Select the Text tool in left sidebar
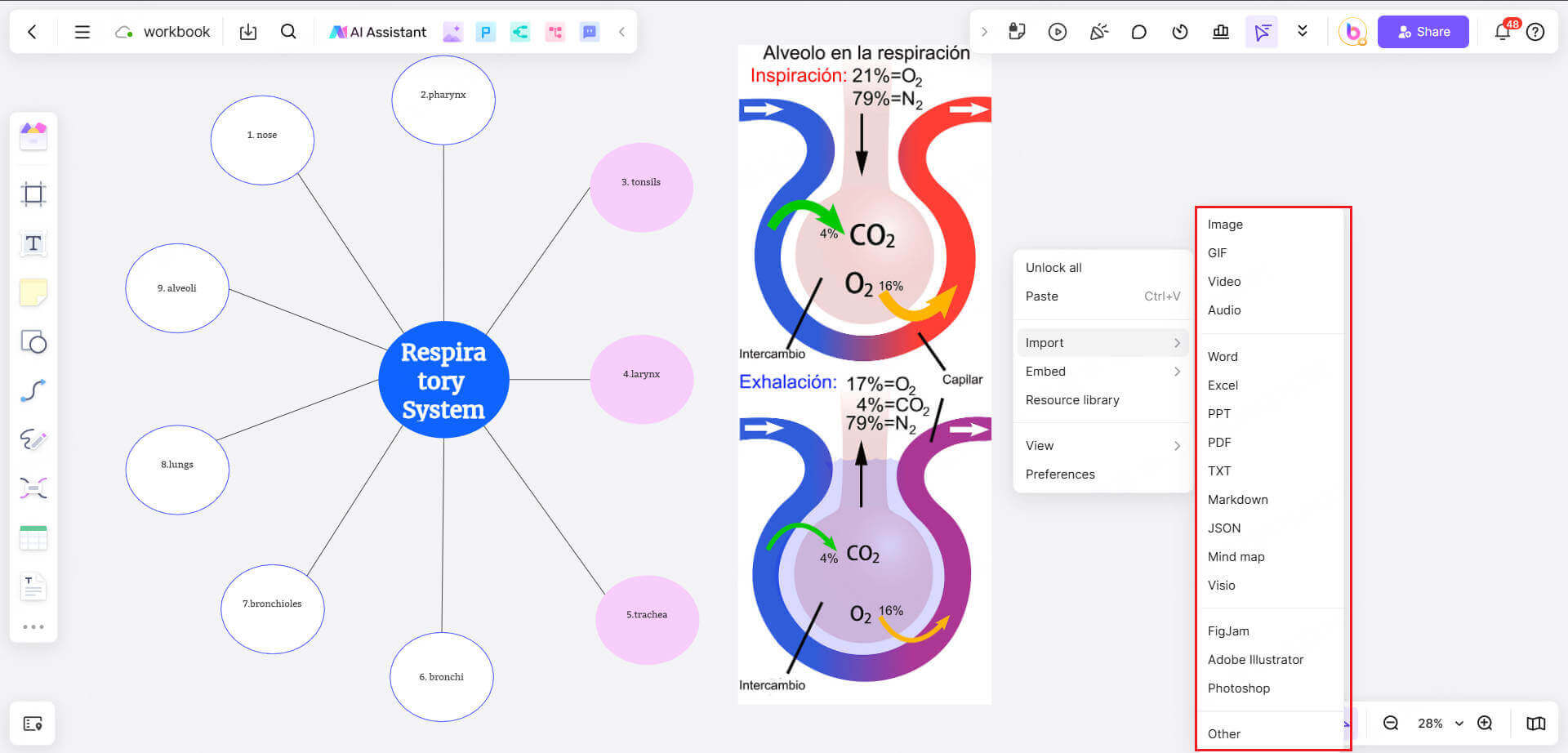The image size is (1568, 753). coord(33,243)
